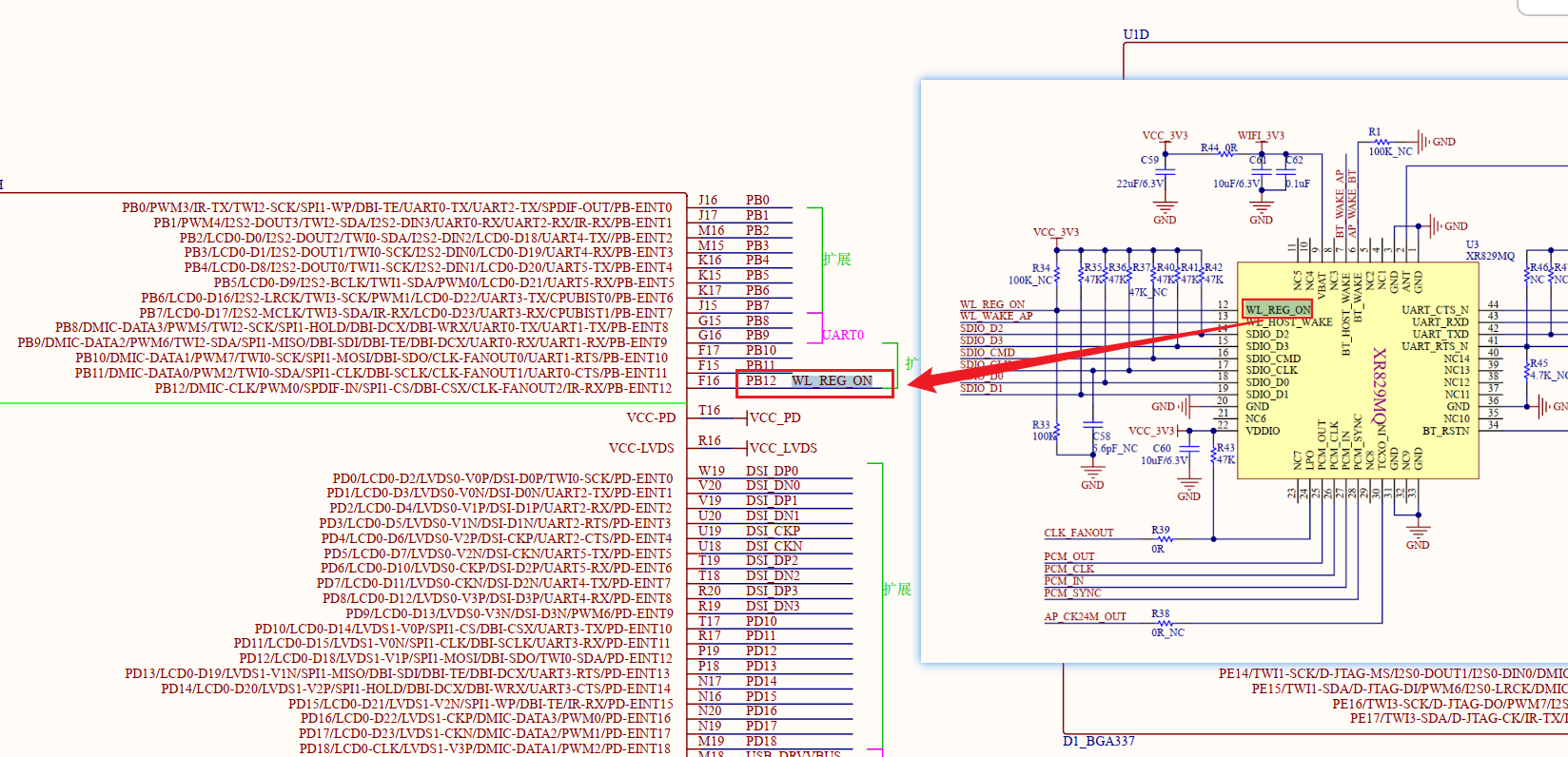Select the U3 designator above XR829MQ
Image resolution: width=1568 pixels, height=757 pixels.
tap(1473, 244)
